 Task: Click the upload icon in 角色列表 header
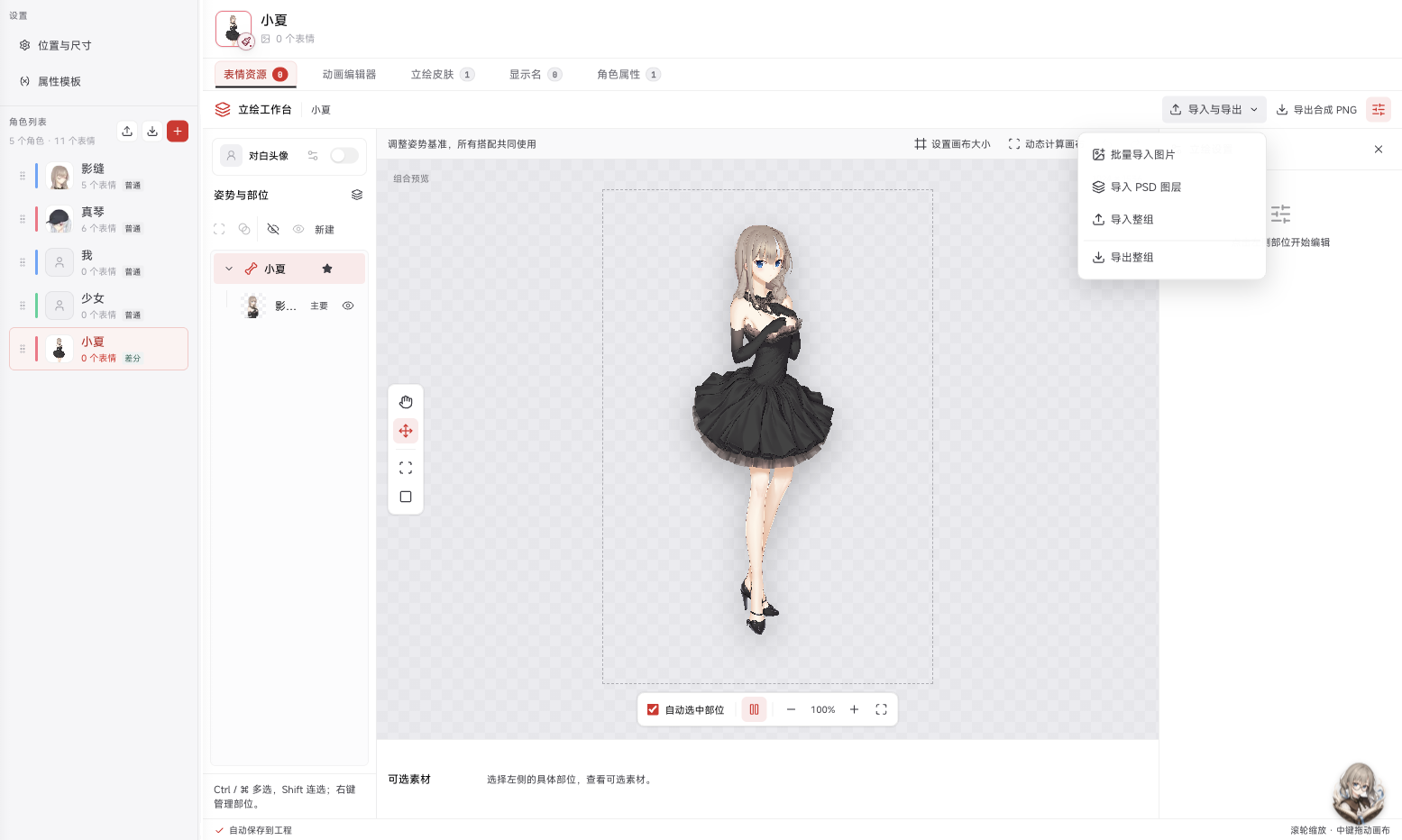[x=127, y=131]
